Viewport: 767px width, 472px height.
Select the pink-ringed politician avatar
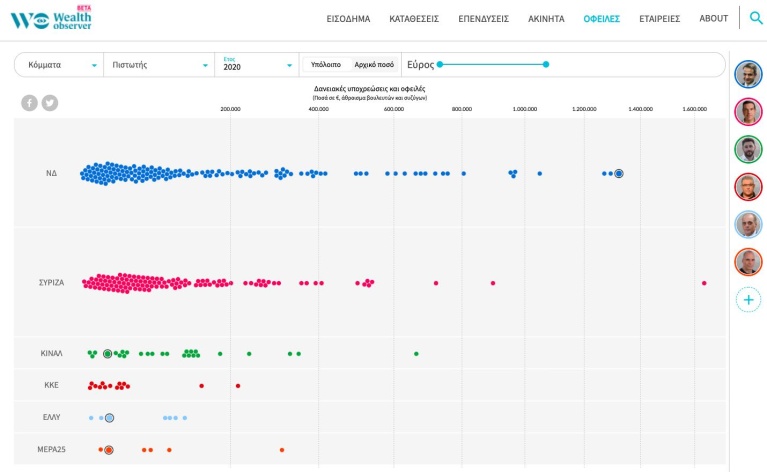click(748, 112)
